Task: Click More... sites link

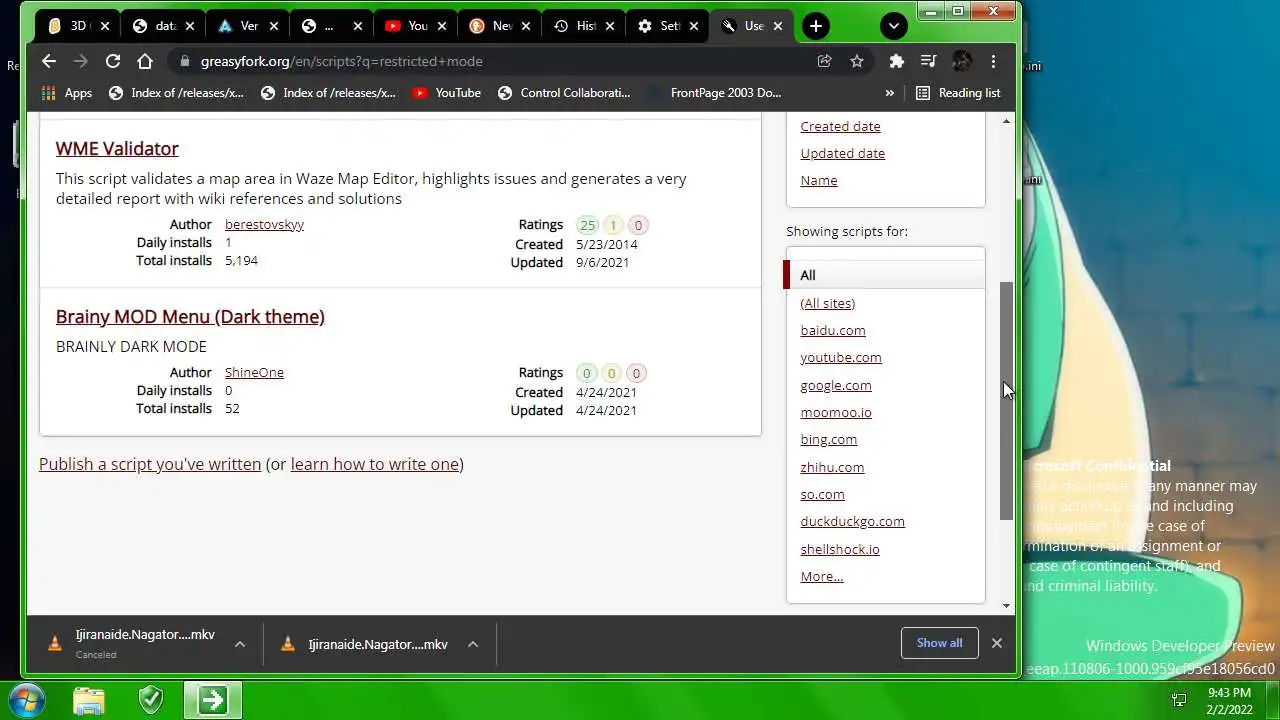Action: point(821,576)
